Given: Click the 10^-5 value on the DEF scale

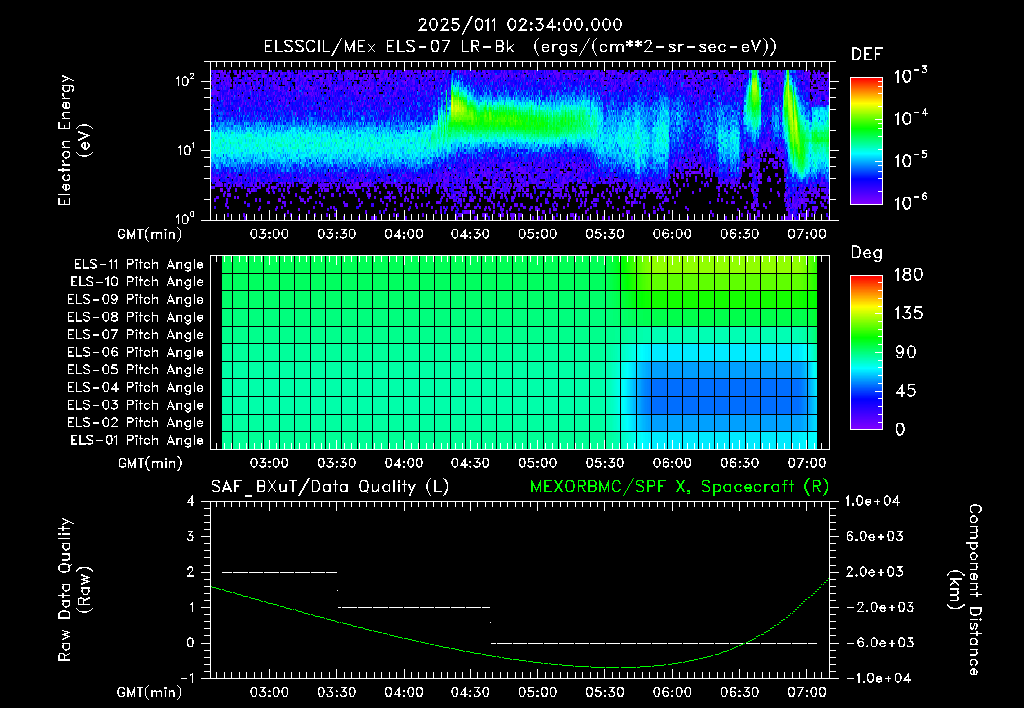Looking at the screenshot, I should pos(910,160).
